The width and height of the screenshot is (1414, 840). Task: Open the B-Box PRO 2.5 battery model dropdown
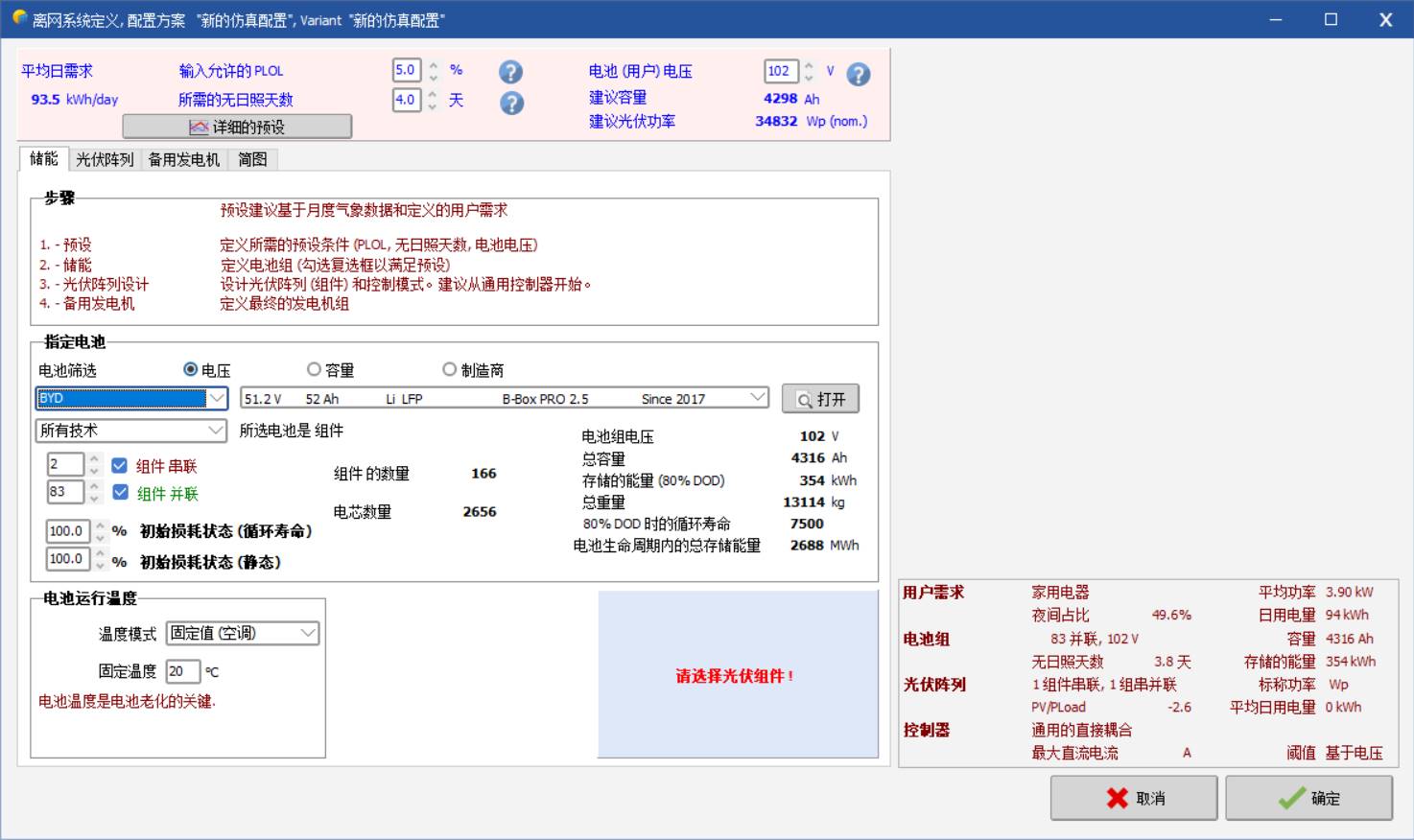point(757,398)
